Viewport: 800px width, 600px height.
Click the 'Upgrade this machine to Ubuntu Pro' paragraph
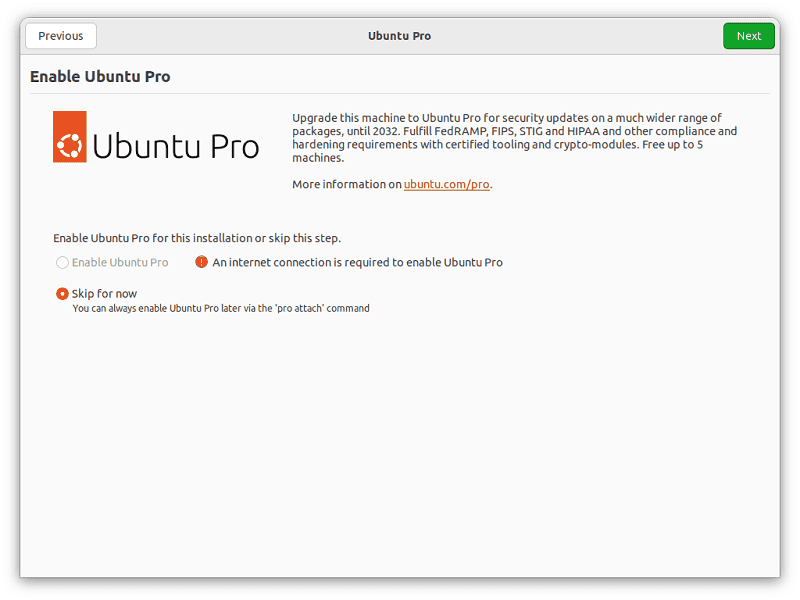[x=514, y=138]
